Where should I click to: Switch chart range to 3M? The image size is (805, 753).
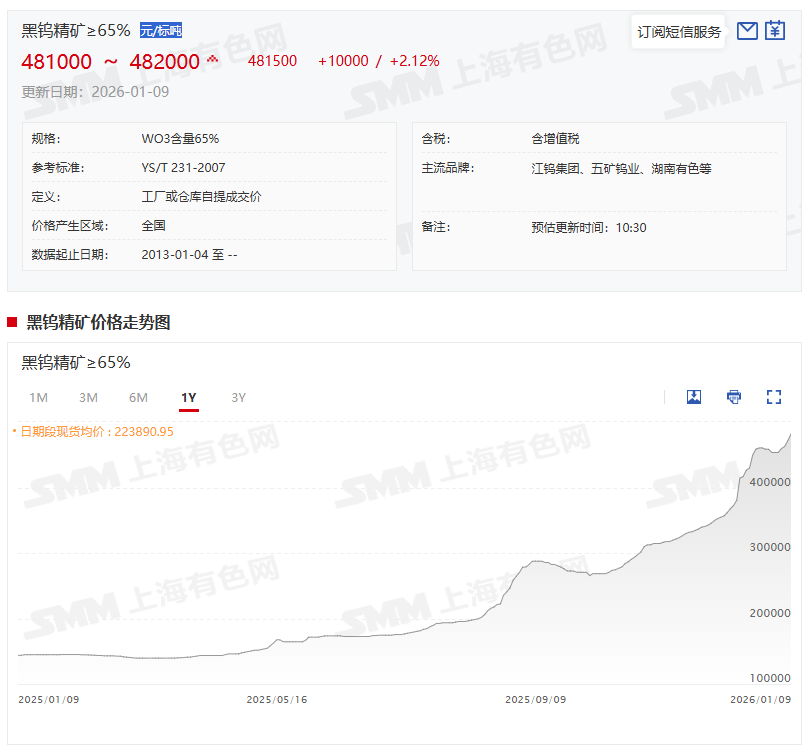[x=88, y=398]
